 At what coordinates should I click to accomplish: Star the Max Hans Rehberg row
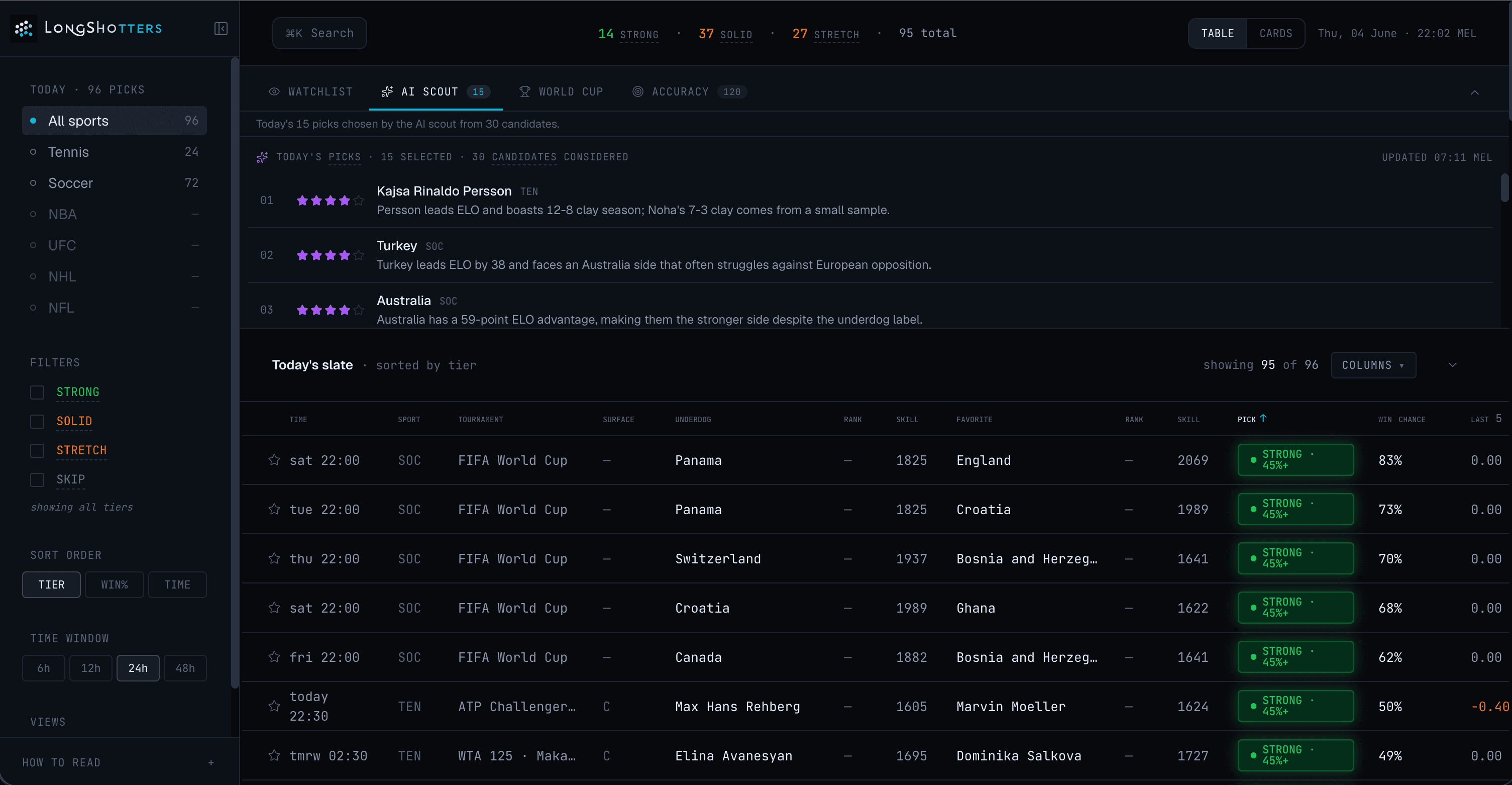coord(274,706)
